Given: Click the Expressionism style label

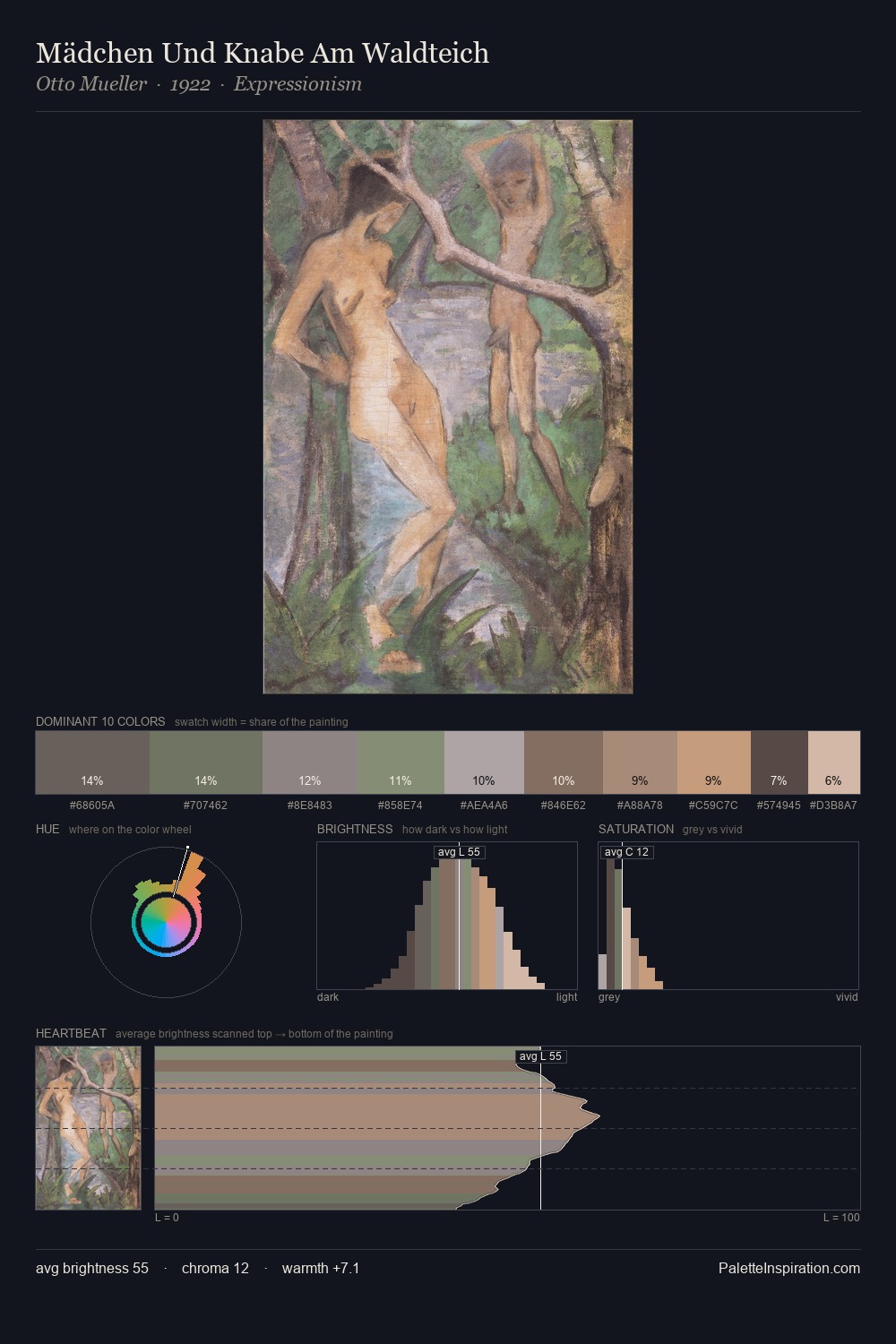Looking at the screenshot, I should click(x=297, y=84).
